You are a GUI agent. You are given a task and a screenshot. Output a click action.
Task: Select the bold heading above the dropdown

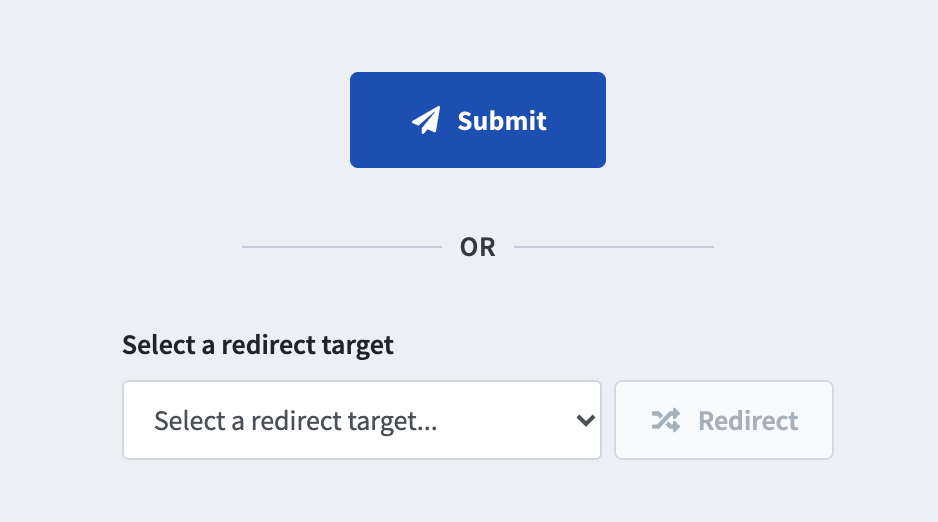pos(258,345)
